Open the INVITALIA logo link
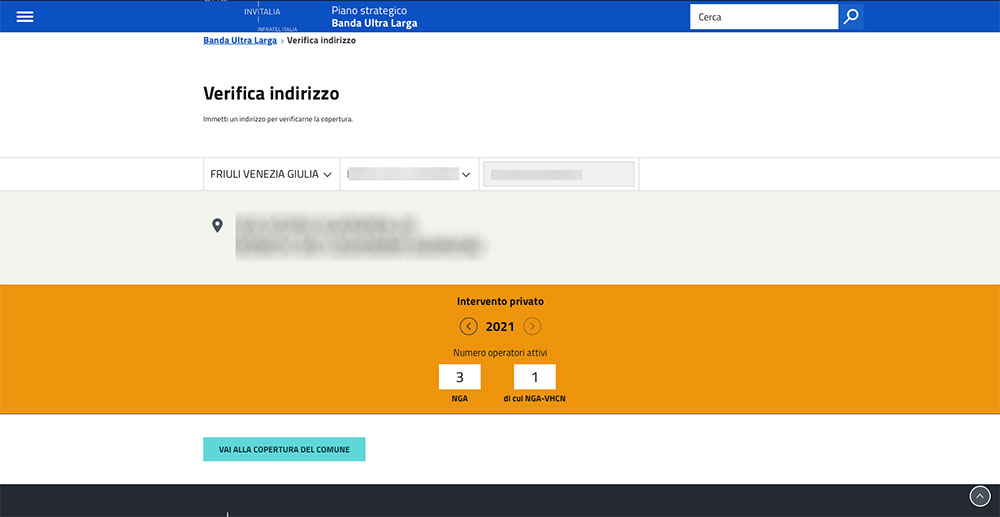This screenshot has width=1000, height=517. pos(261,11)
